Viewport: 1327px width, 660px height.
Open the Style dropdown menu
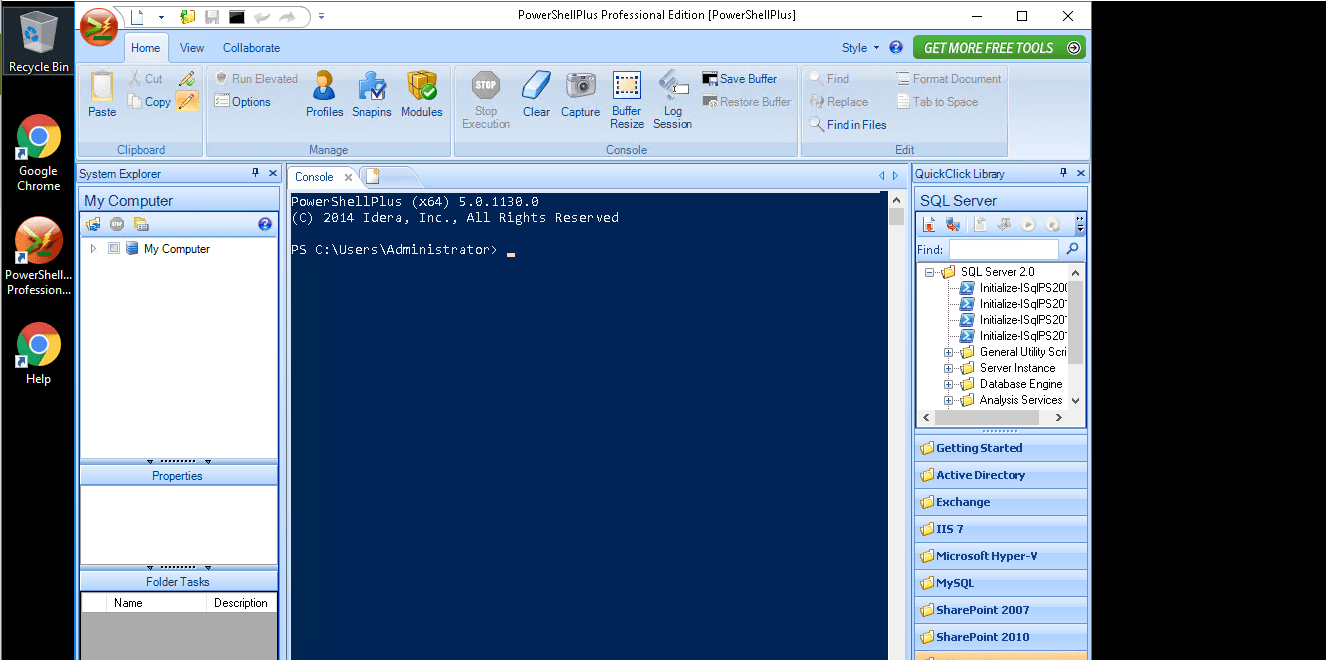tap(860, 48)
